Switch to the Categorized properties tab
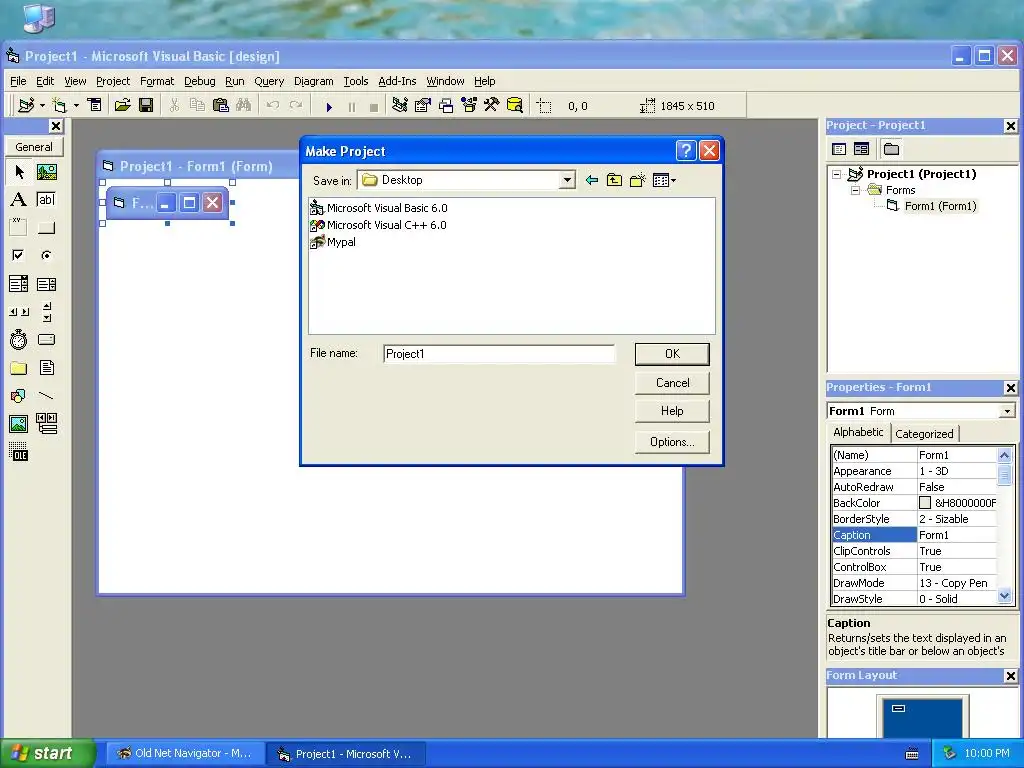The image size is (1024, 768). coord(924,434)
